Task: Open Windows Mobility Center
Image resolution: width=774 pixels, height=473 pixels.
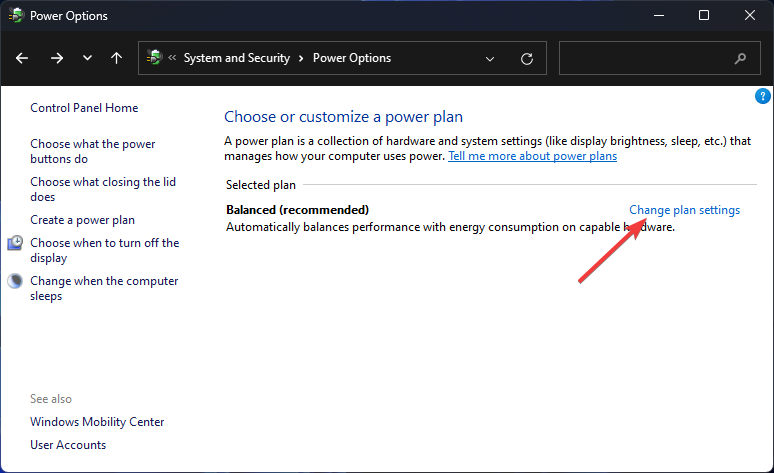Action: coord(97,422)
